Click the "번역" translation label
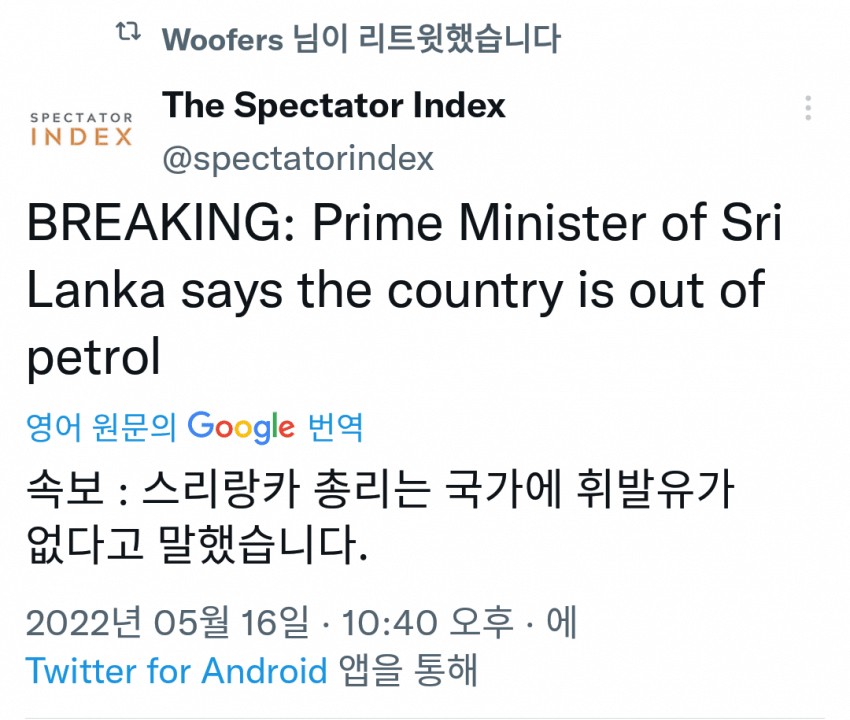 [336, 427]
